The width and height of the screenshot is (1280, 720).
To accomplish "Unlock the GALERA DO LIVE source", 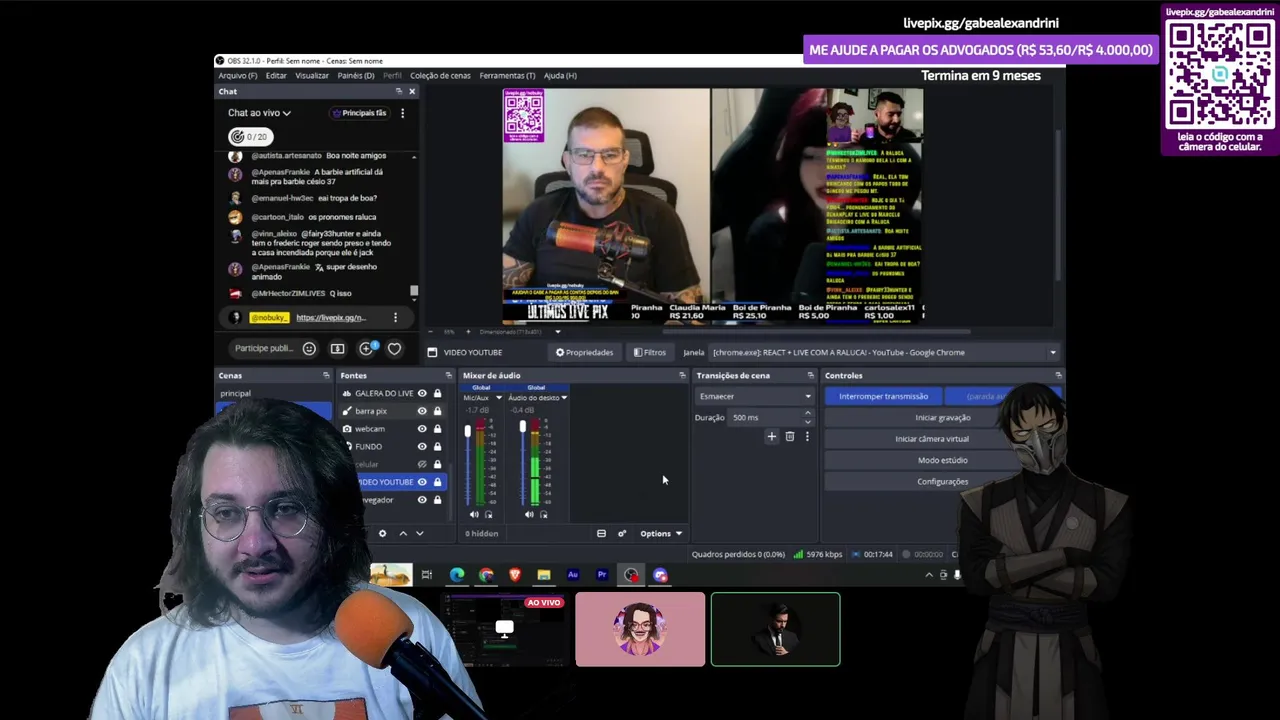I will [x=437, y=393].
